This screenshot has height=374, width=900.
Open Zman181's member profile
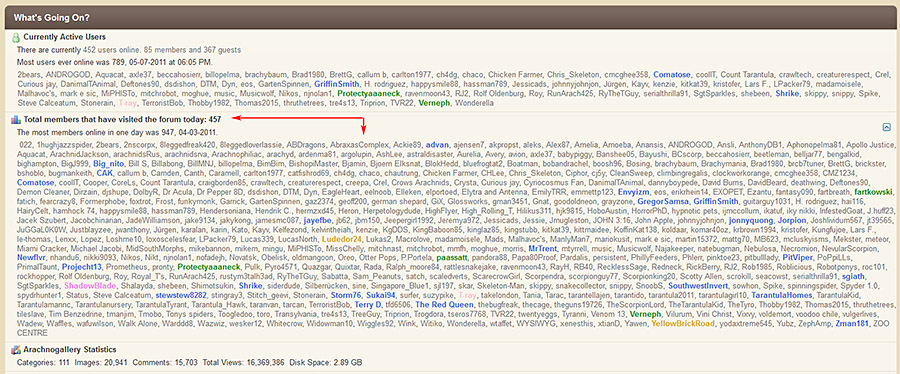pos(852,324)
